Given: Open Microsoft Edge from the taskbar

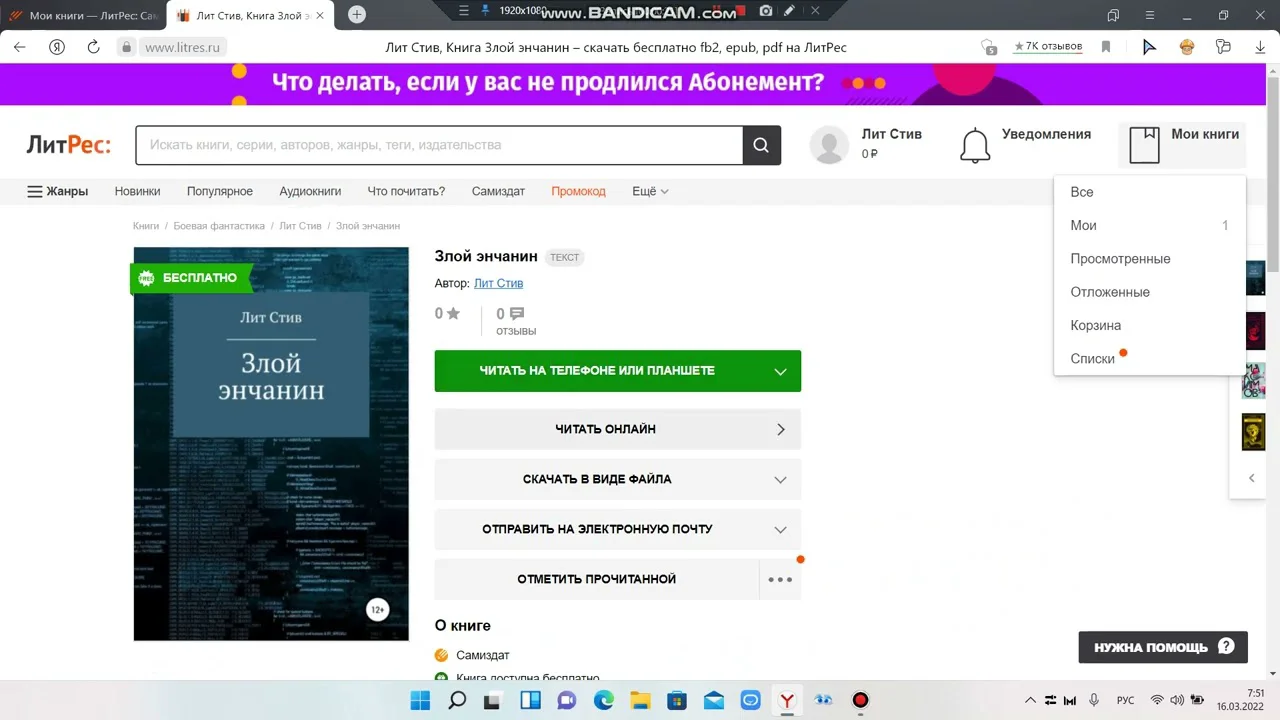Looking at the screenshot, I should pyautogui.click(x=603, y=700).
